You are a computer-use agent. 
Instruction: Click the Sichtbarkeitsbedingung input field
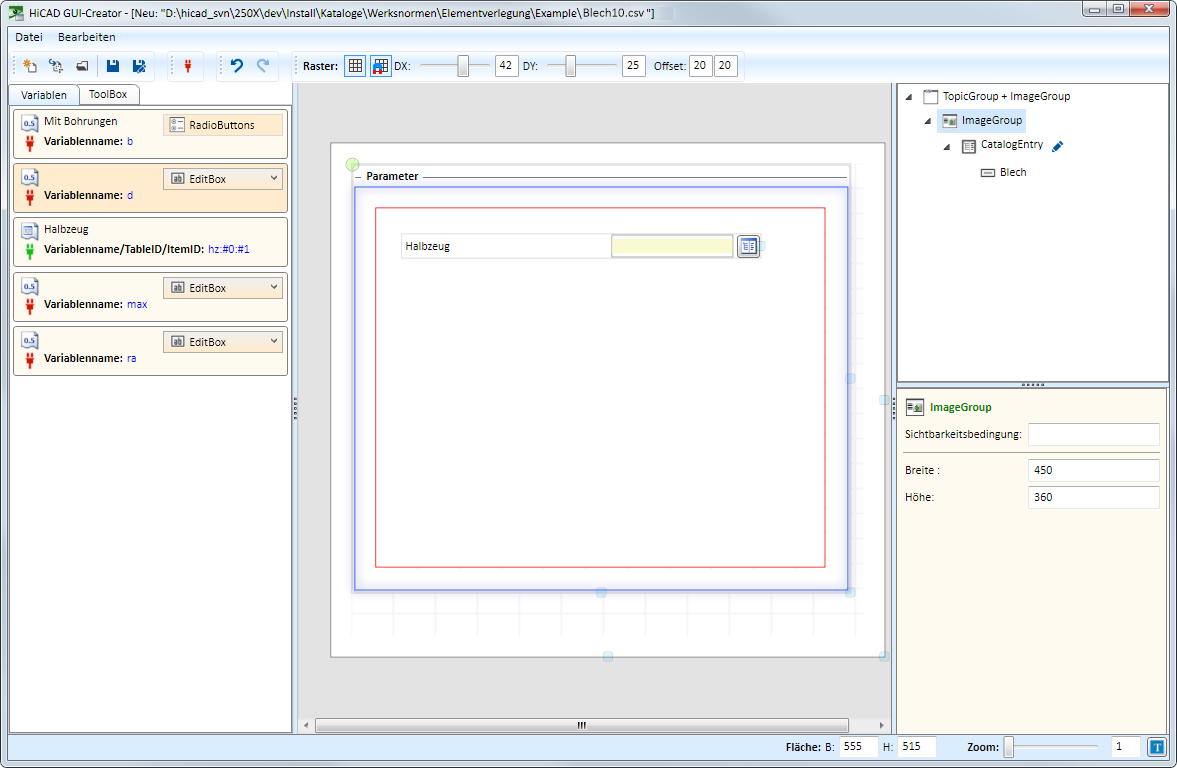pyautogui.click(x=1093, y=434)
